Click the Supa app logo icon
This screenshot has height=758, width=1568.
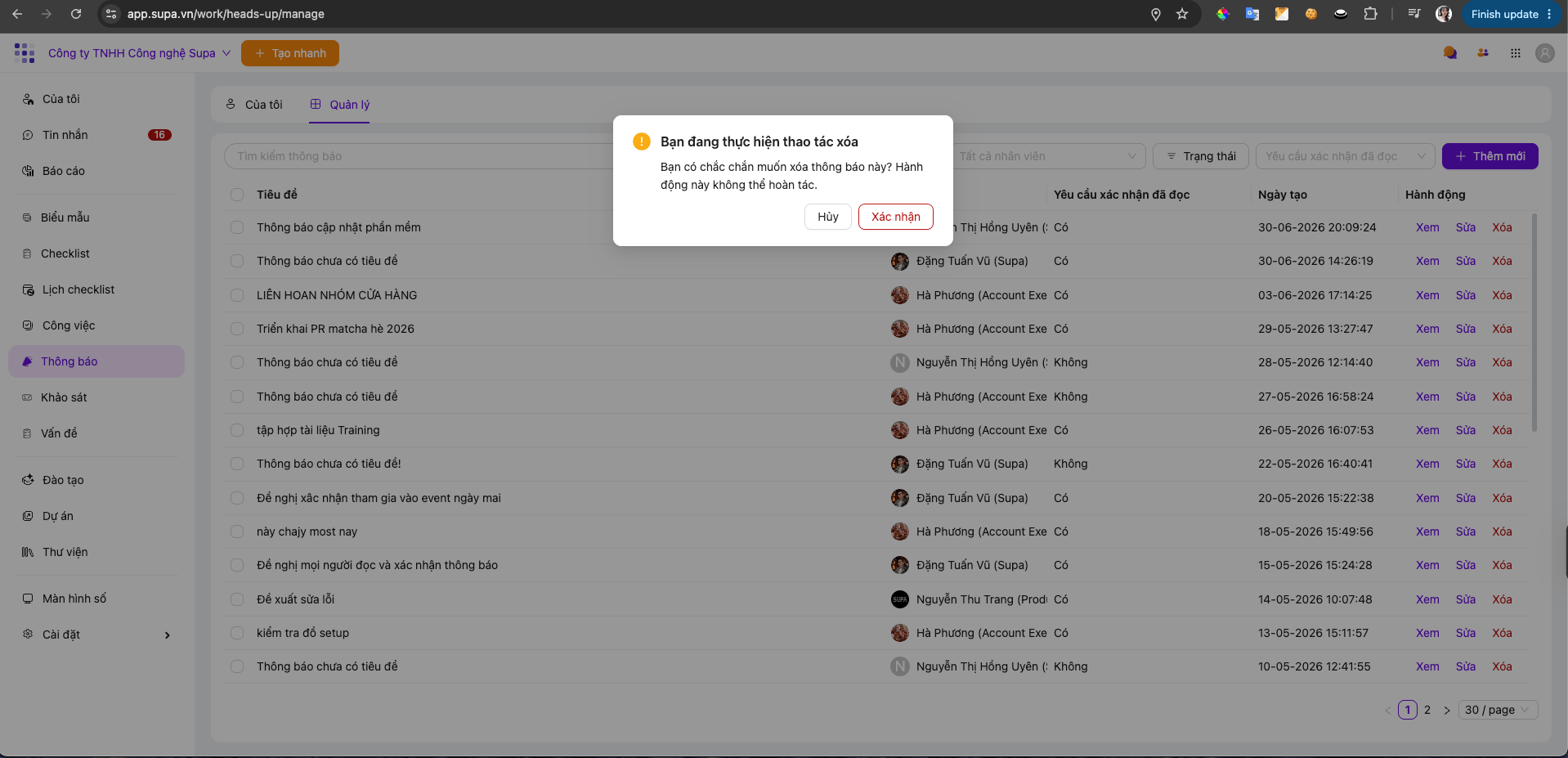click(25, 53)
